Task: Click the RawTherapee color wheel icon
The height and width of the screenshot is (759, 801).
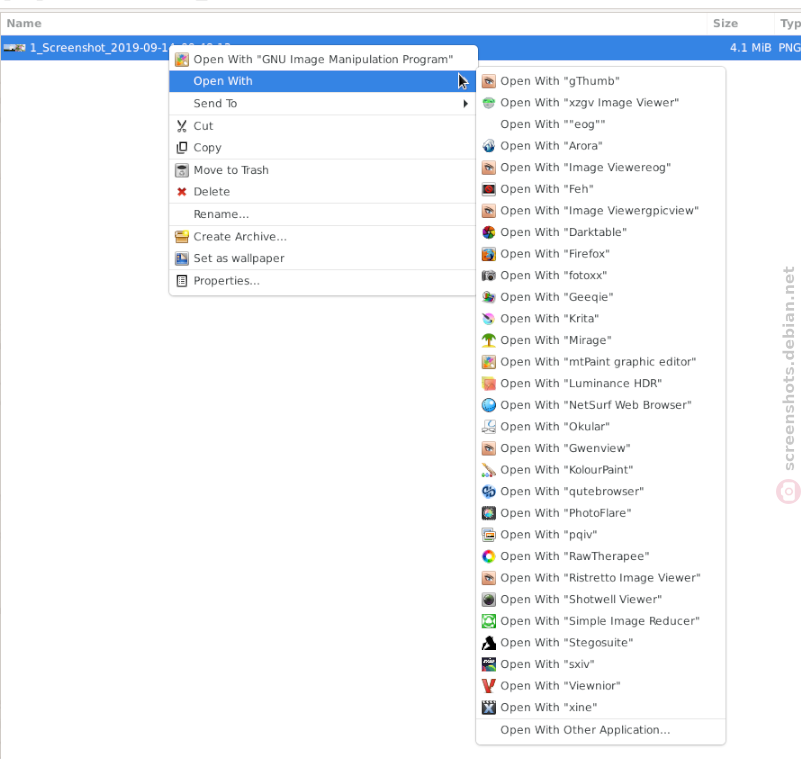Action: pos(488,556)
